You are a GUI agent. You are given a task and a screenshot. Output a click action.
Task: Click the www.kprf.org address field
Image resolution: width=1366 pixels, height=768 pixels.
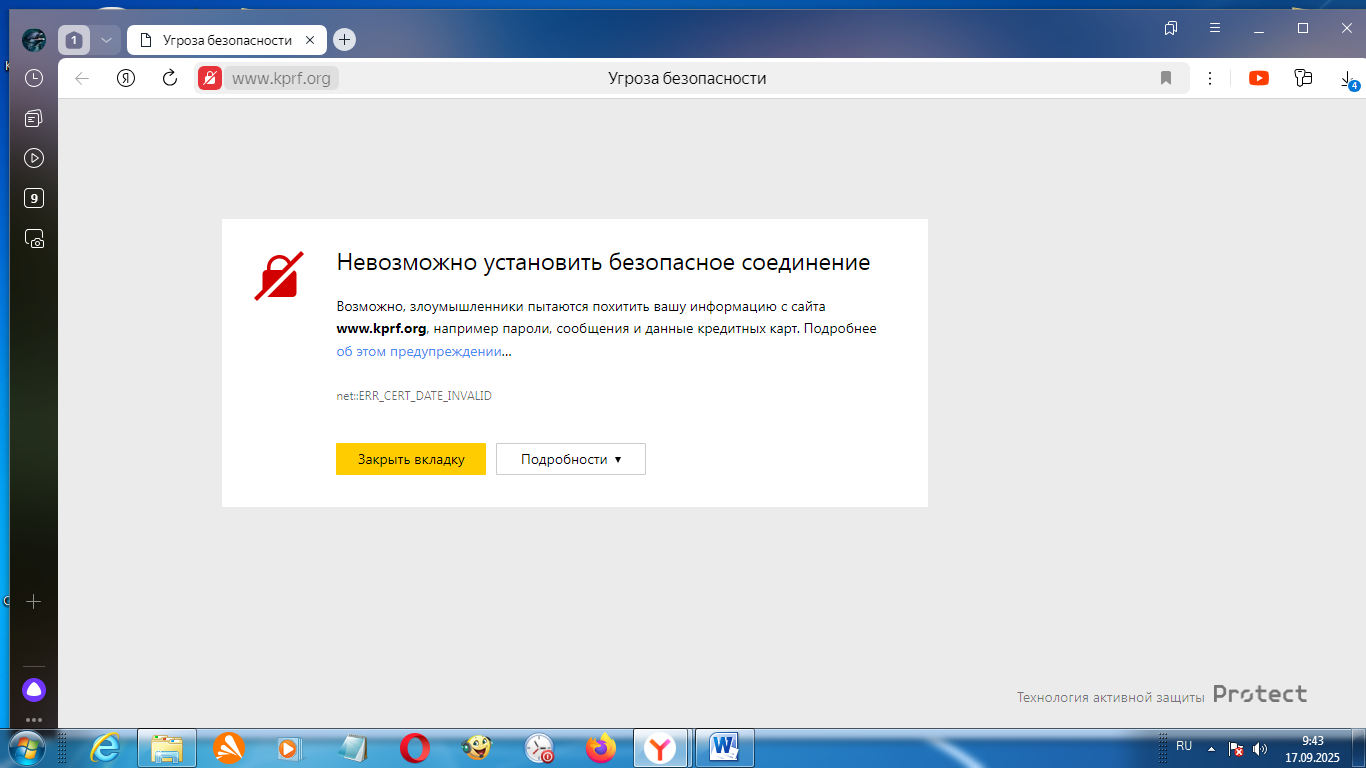point(282,78)
